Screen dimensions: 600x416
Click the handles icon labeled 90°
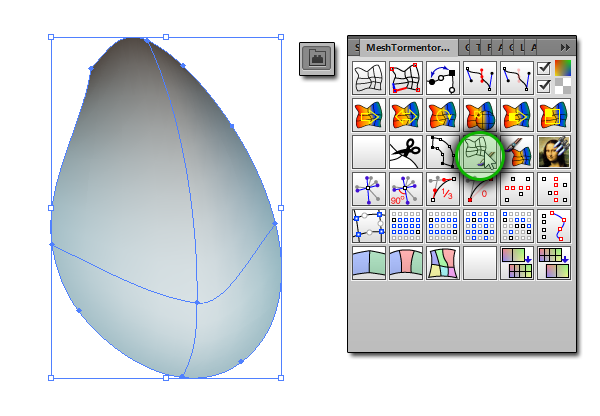pyautogui.click(x=406, y=189)
